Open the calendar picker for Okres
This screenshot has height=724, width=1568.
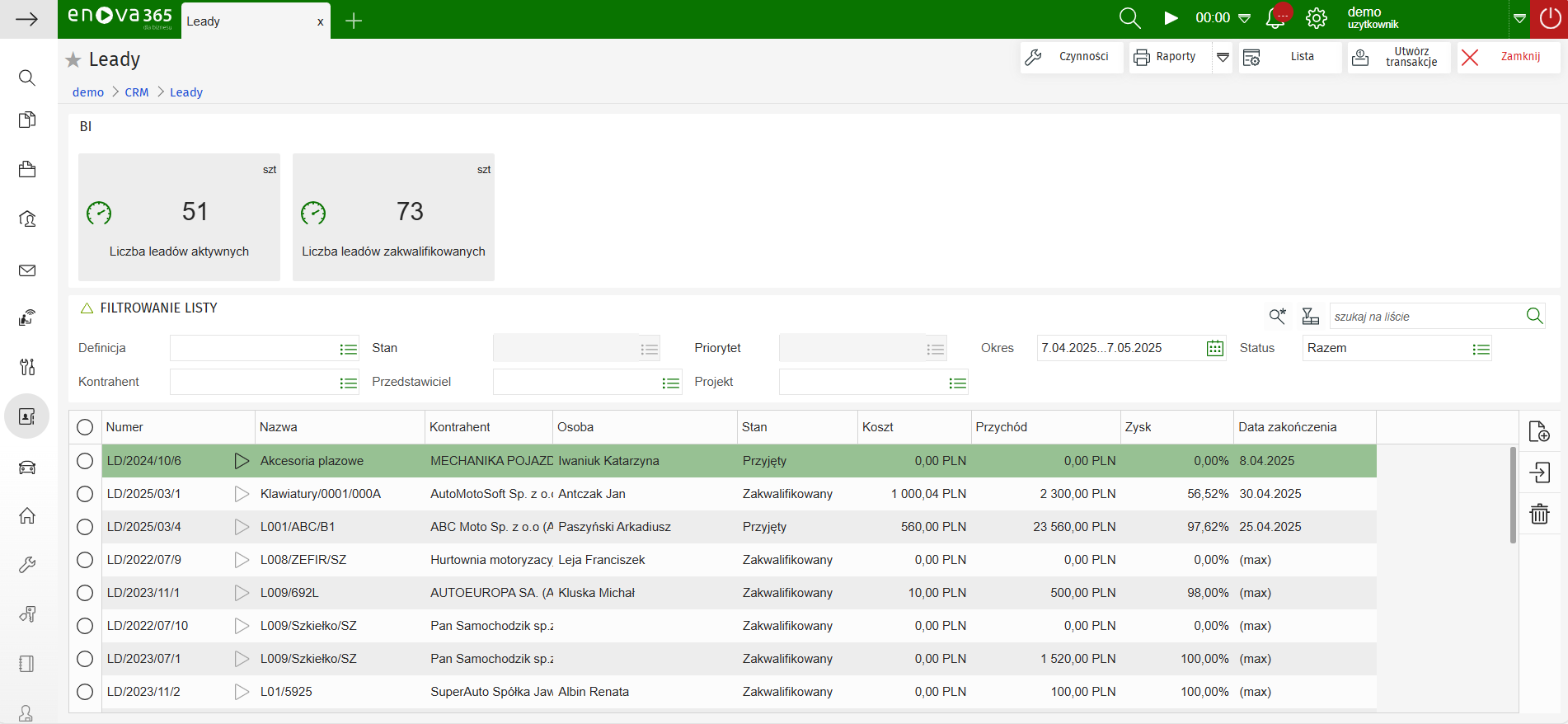(x=1214, y=349)
